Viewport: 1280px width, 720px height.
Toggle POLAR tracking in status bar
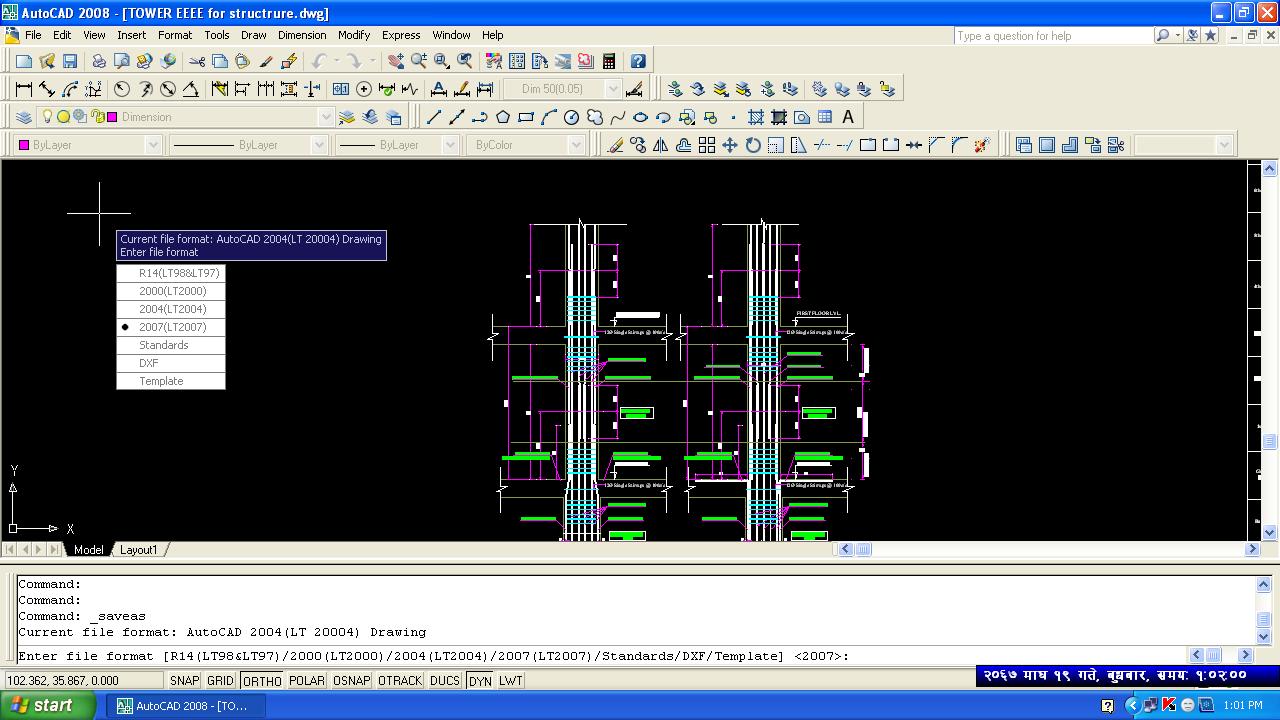click(x=306, y=681)
